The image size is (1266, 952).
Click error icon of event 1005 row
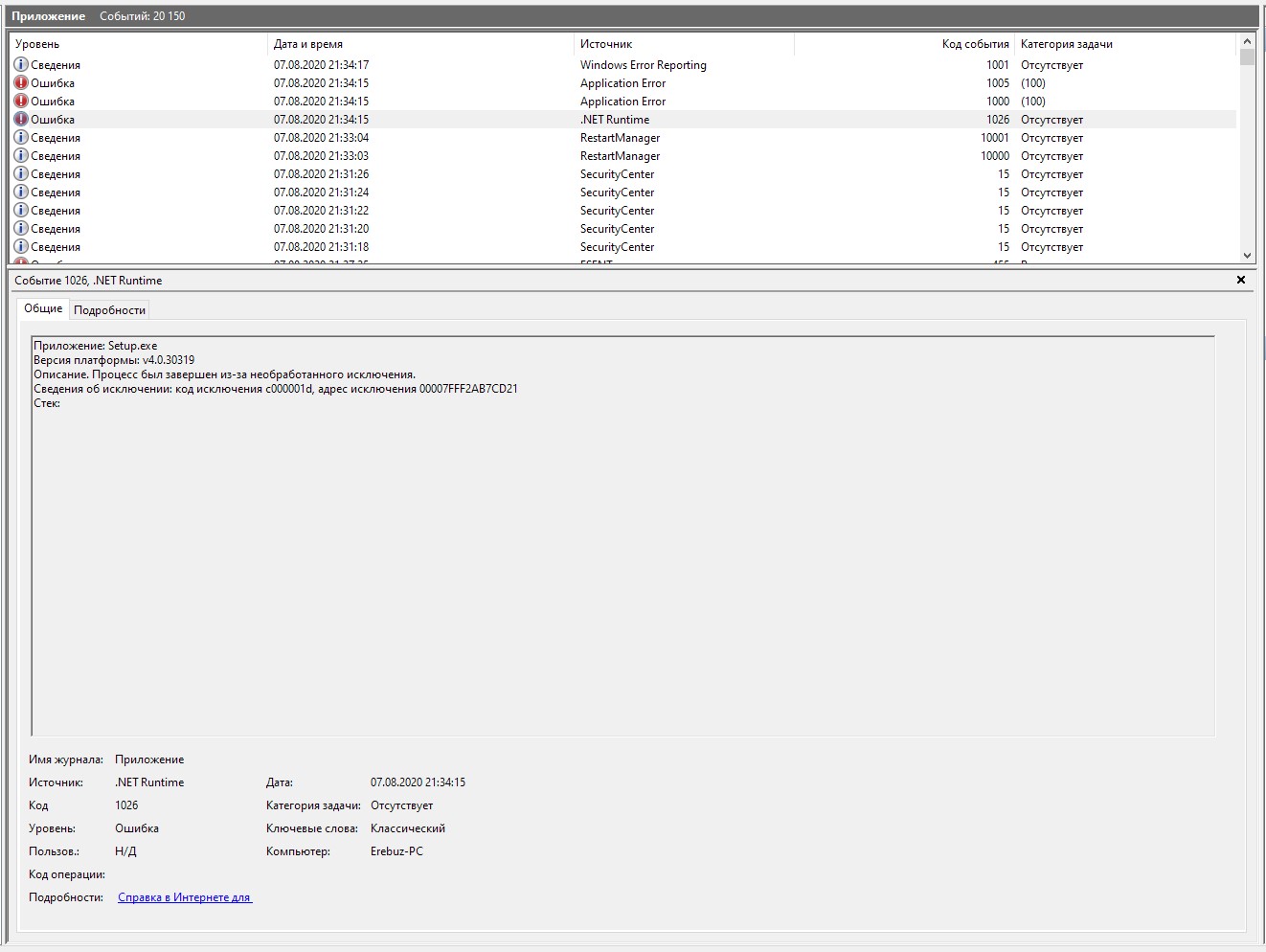[21, 82]
